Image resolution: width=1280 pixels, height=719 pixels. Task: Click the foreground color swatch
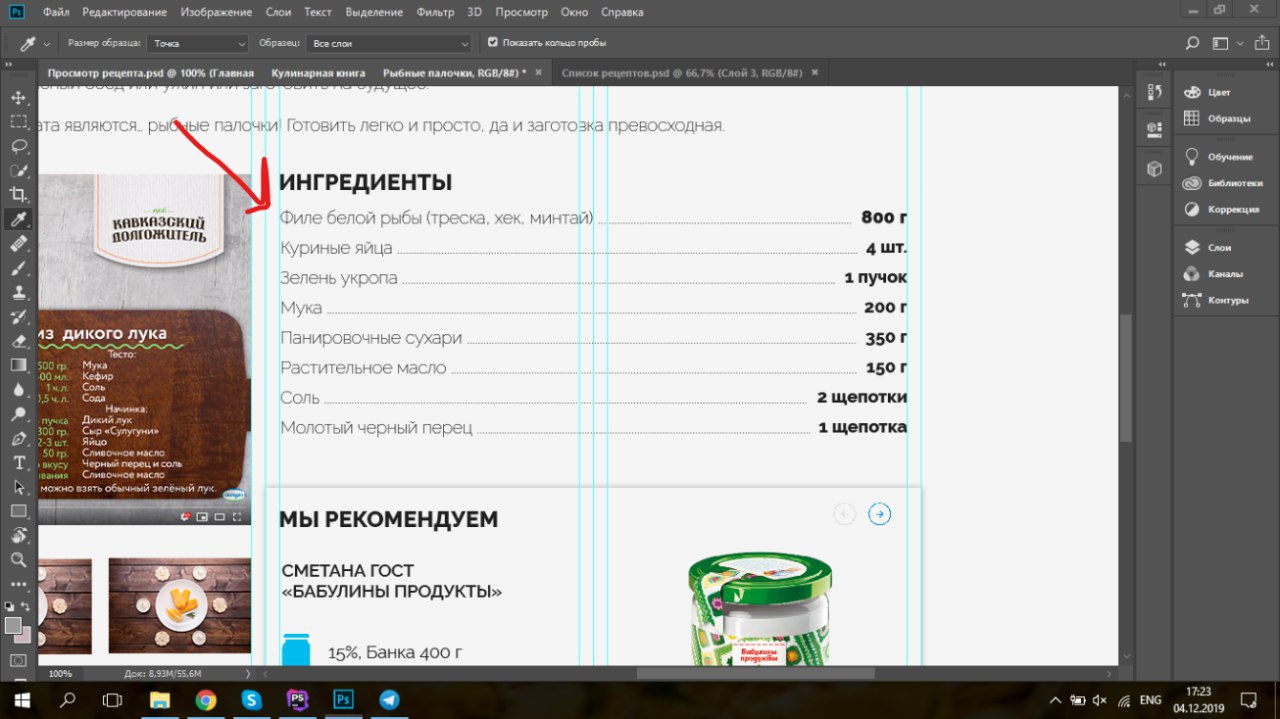pyautogui.click(x=12, y=625)
